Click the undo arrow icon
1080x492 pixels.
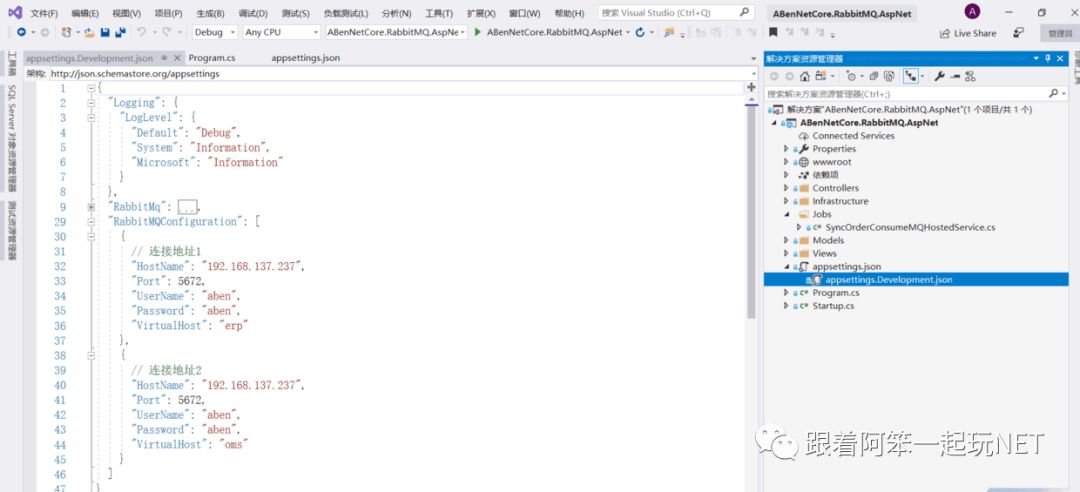tap(141, 32)
